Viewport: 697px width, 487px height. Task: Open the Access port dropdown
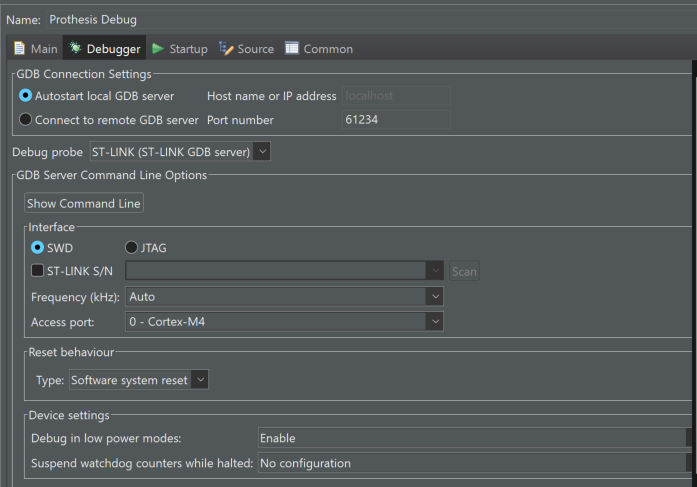tap(433, 321)
